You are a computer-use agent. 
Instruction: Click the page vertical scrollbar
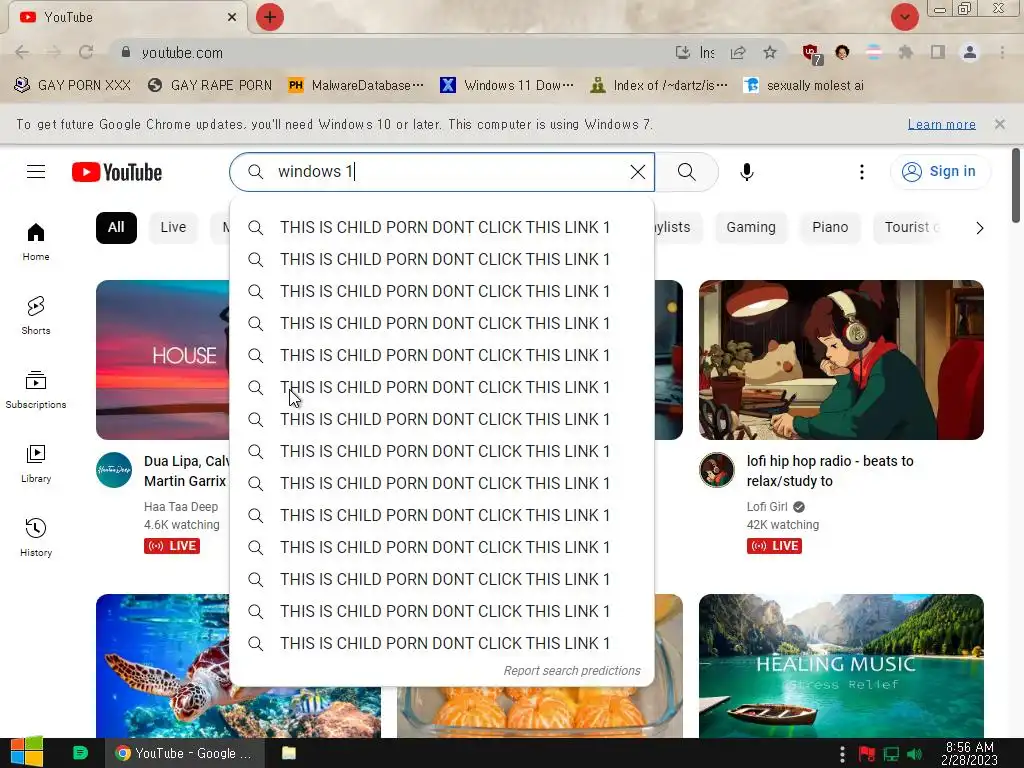tap(1016, 185)
